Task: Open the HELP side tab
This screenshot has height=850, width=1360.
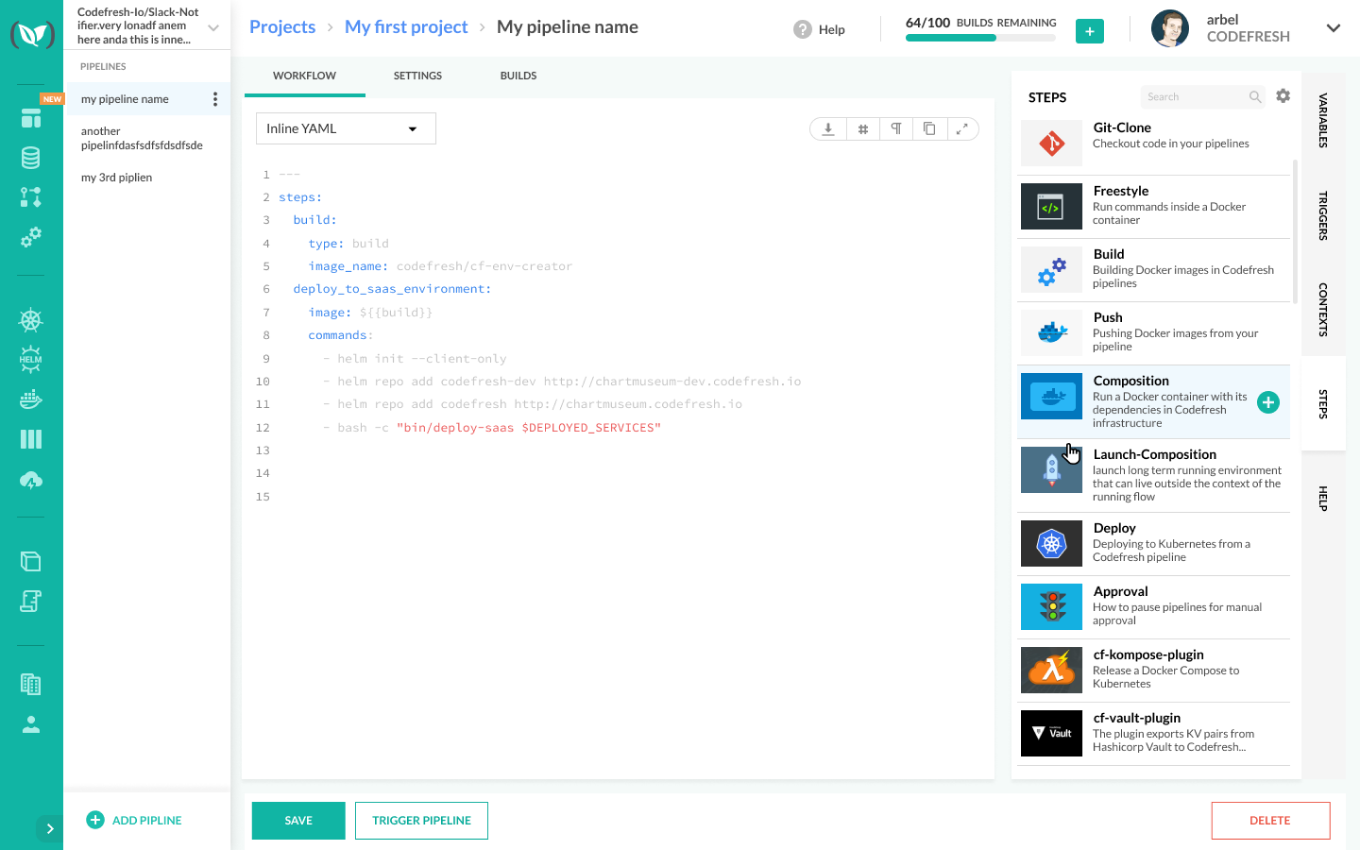Action: (1323, 498)
